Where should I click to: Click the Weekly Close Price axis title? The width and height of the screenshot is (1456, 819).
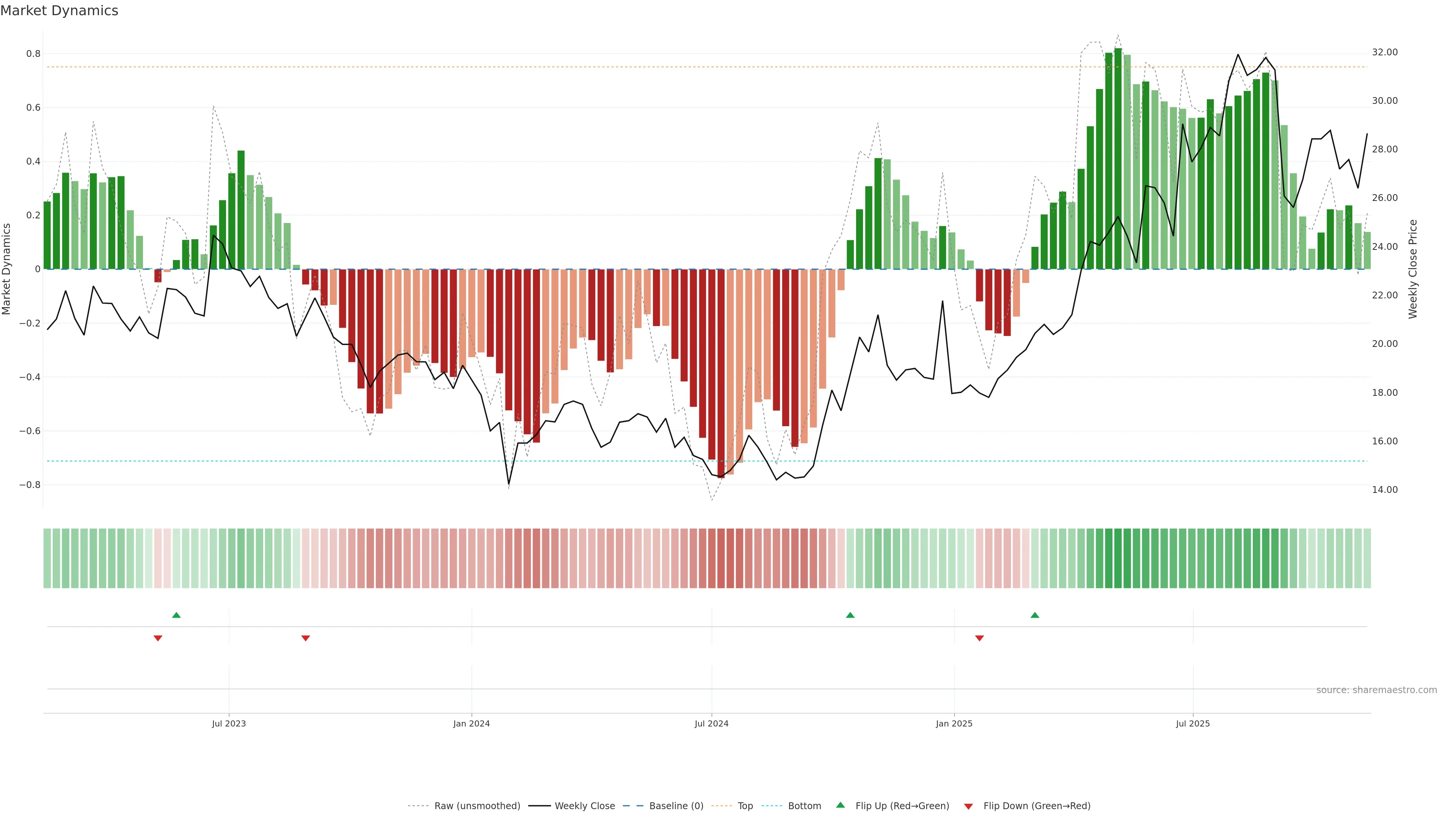1412,269
